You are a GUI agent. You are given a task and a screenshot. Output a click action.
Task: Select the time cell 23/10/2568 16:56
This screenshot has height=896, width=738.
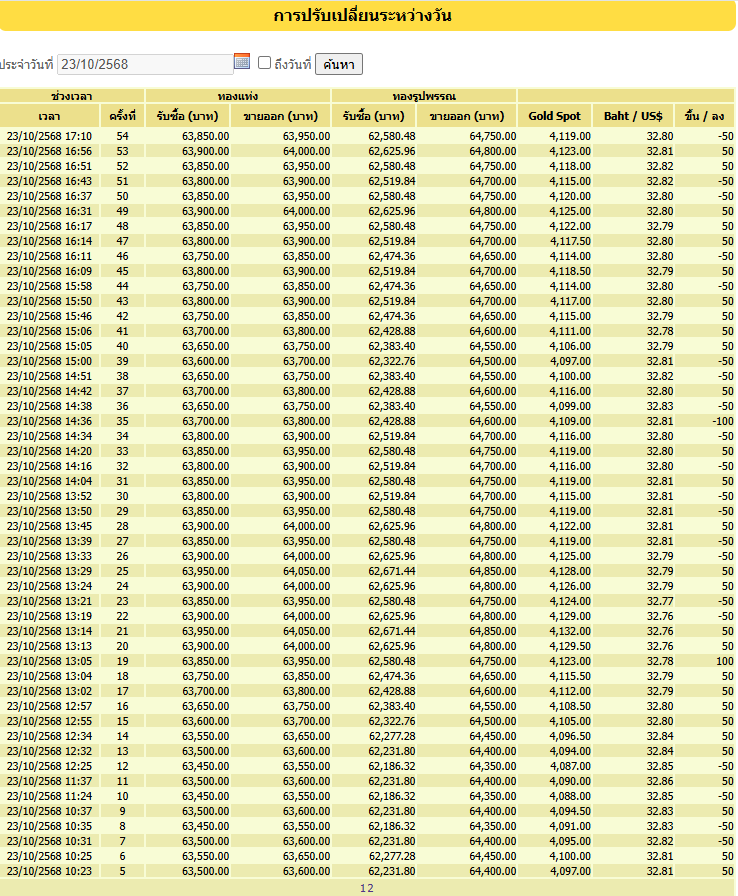tap(49, 151)
